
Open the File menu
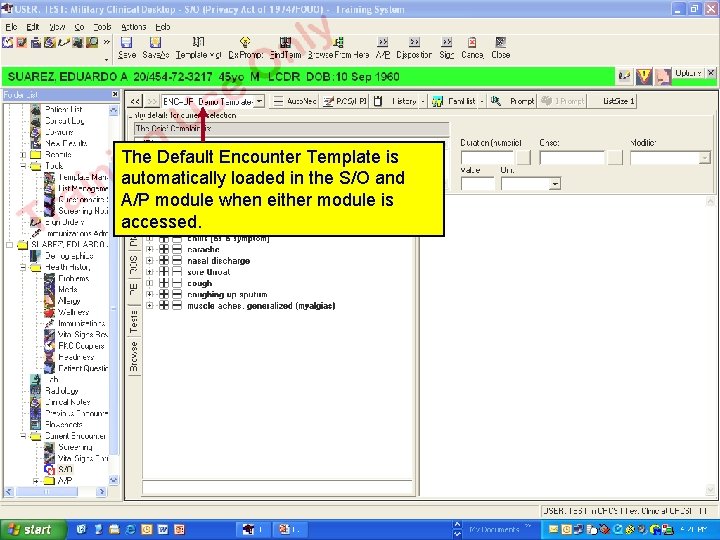11,27
